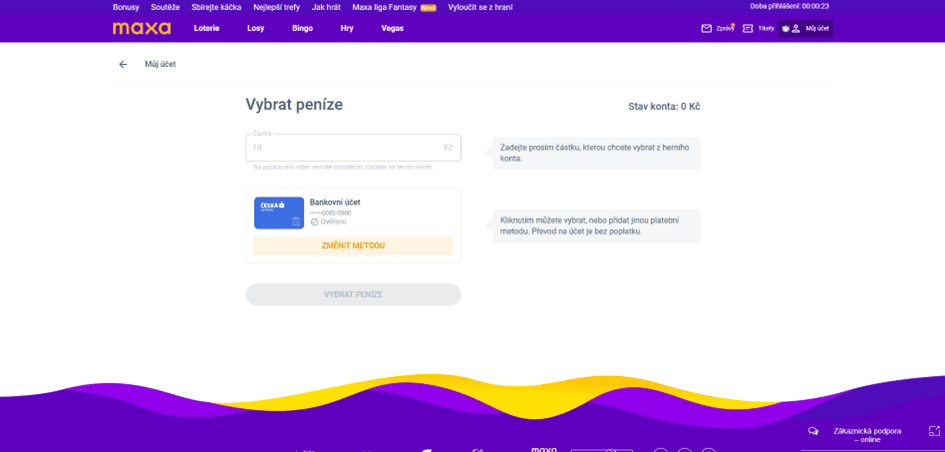Click the Zákaznická podpora – online label
The image size is (945, 452).
click(867, 435)
